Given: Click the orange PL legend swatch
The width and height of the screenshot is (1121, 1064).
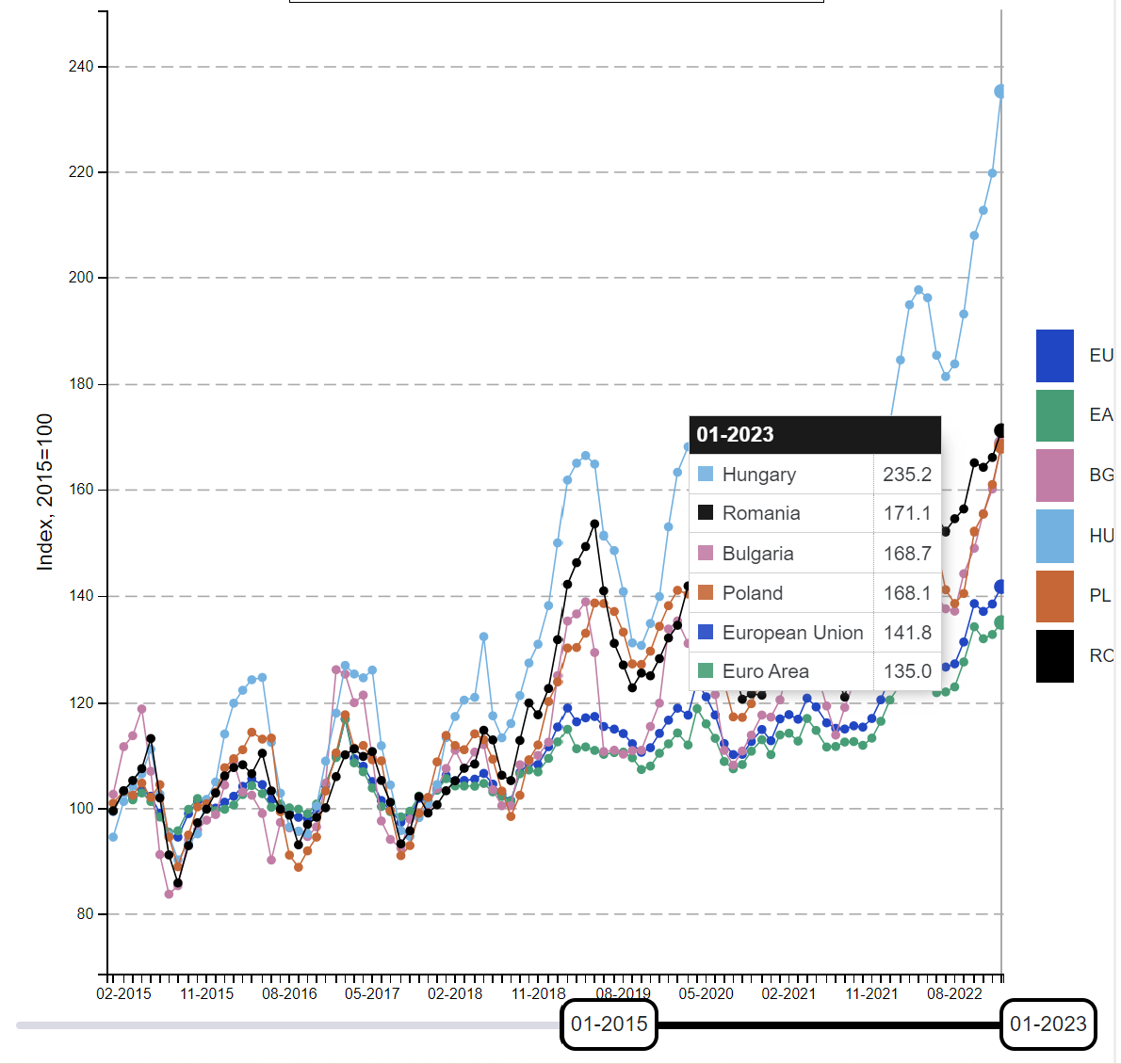Looking at the screenshot, I should (1054, 595).
